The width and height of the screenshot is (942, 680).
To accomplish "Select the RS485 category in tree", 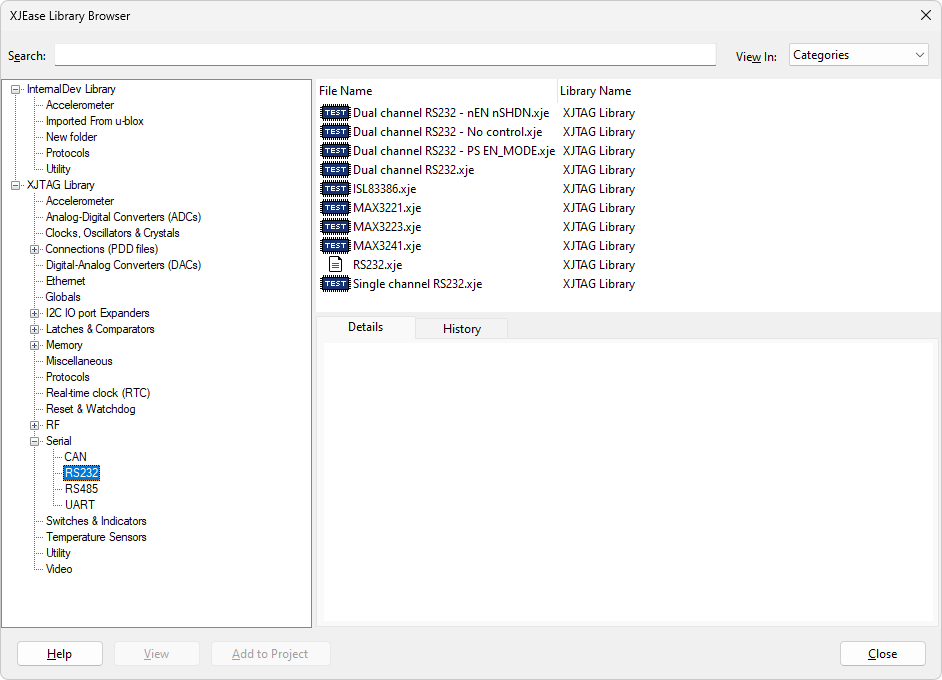I will click(81, 489).
